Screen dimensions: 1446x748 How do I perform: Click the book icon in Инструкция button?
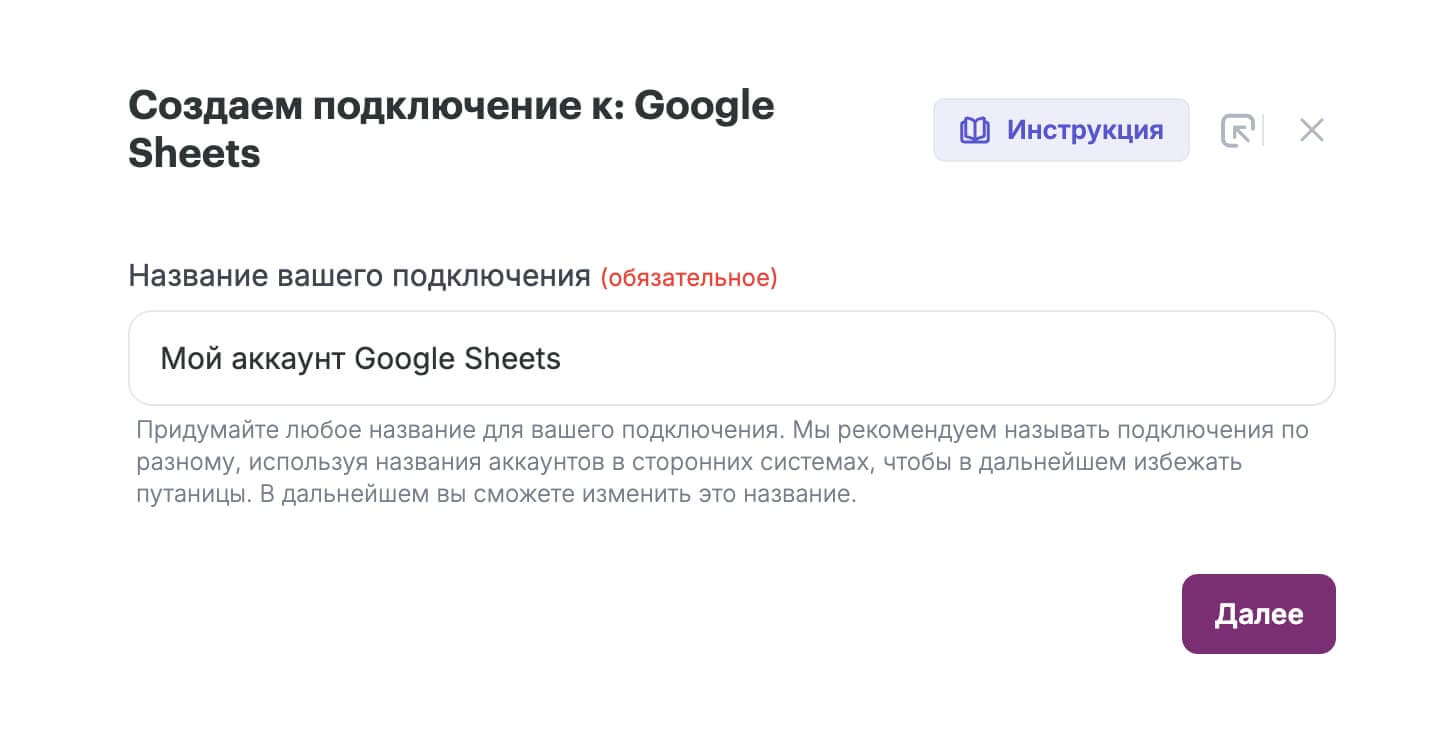pos(974,131)
